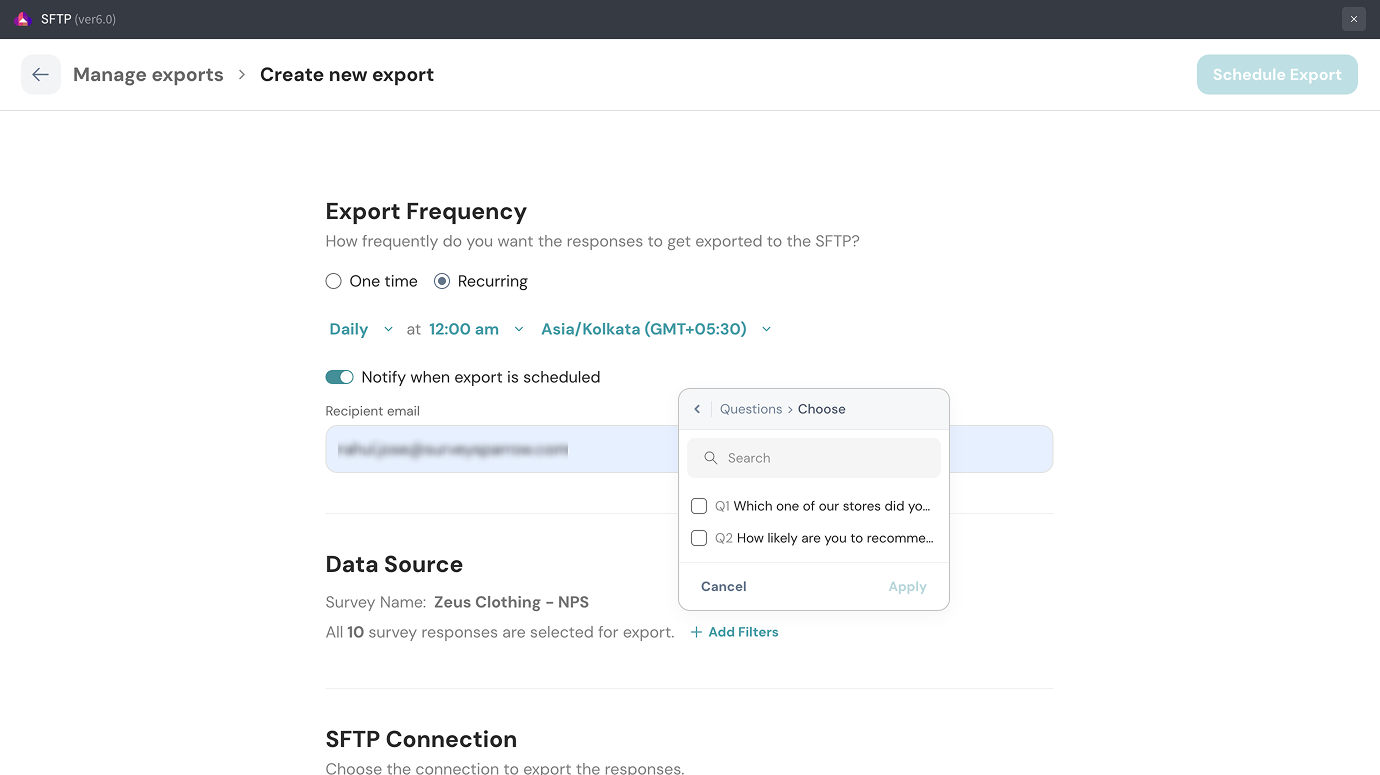Close the SFTP window with X
The width and height of the screenshot is (1380, 775).
click(x=1353, y=19)
